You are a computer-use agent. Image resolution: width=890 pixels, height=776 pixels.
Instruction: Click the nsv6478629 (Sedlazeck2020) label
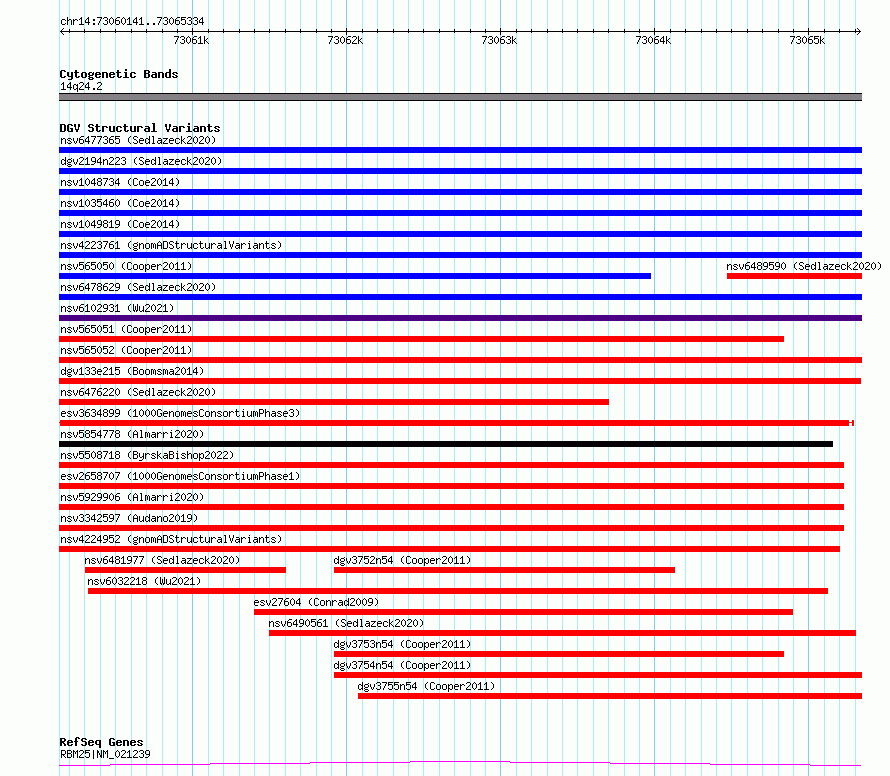tap(138, 287)
